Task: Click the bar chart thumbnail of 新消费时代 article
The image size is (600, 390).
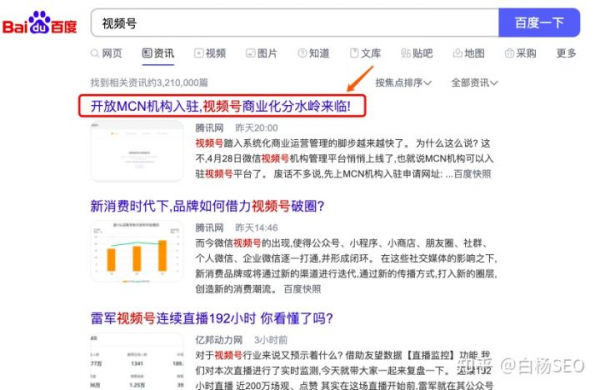Action: [x=137, y=251]
